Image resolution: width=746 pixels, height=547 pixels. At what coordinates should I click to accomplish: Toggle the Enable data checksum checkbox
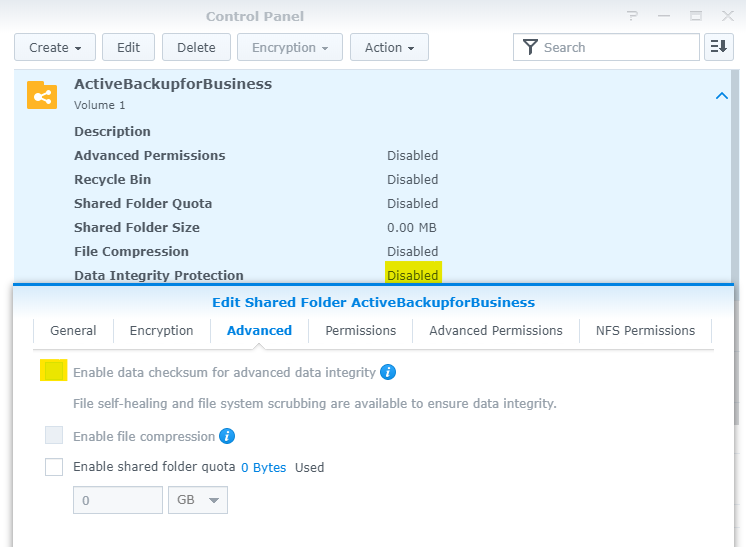(54, 371)
